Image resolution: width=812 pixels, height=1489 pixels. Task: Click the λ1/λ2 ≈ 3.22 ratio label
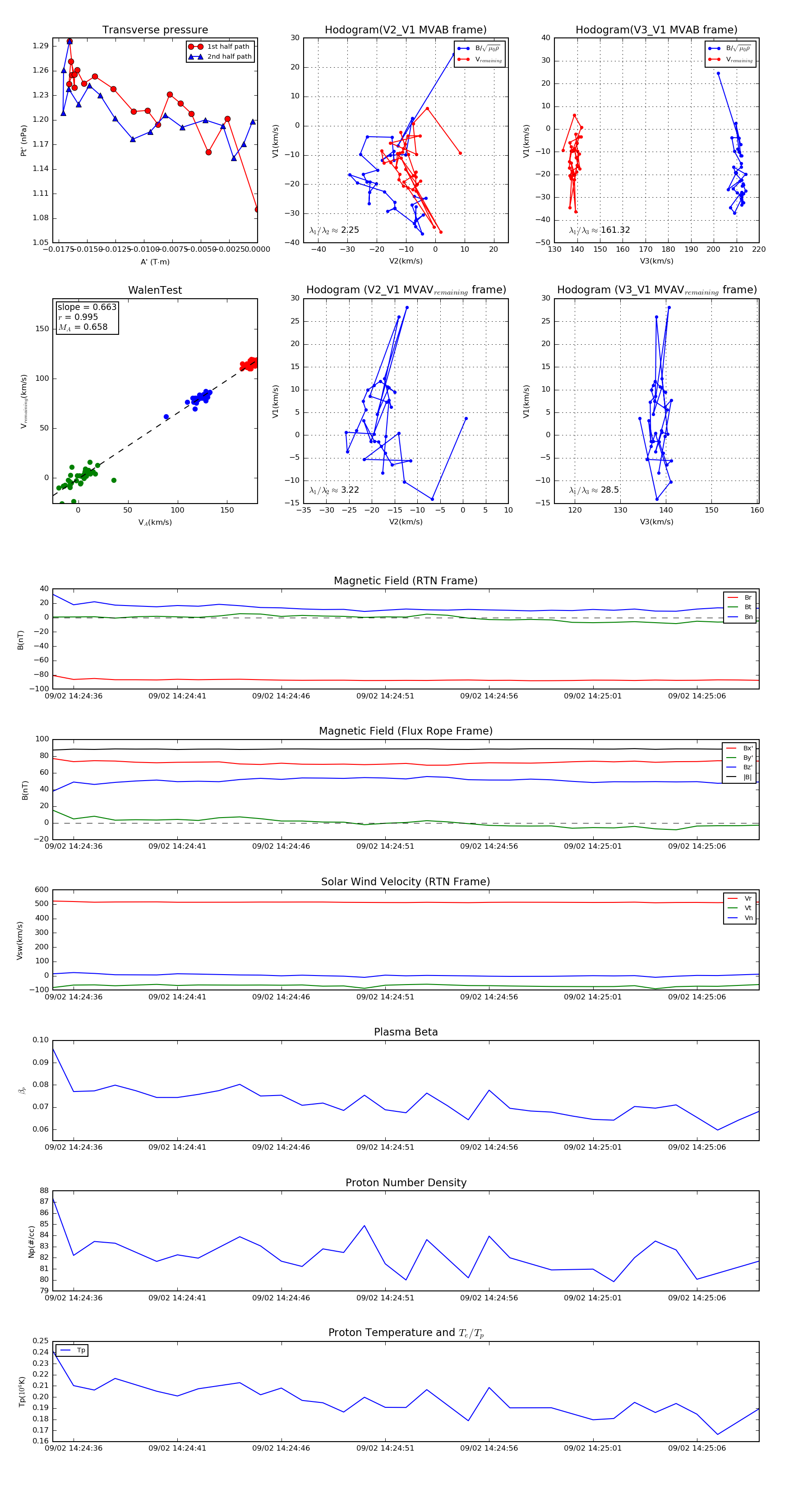[x=334, y=490]
